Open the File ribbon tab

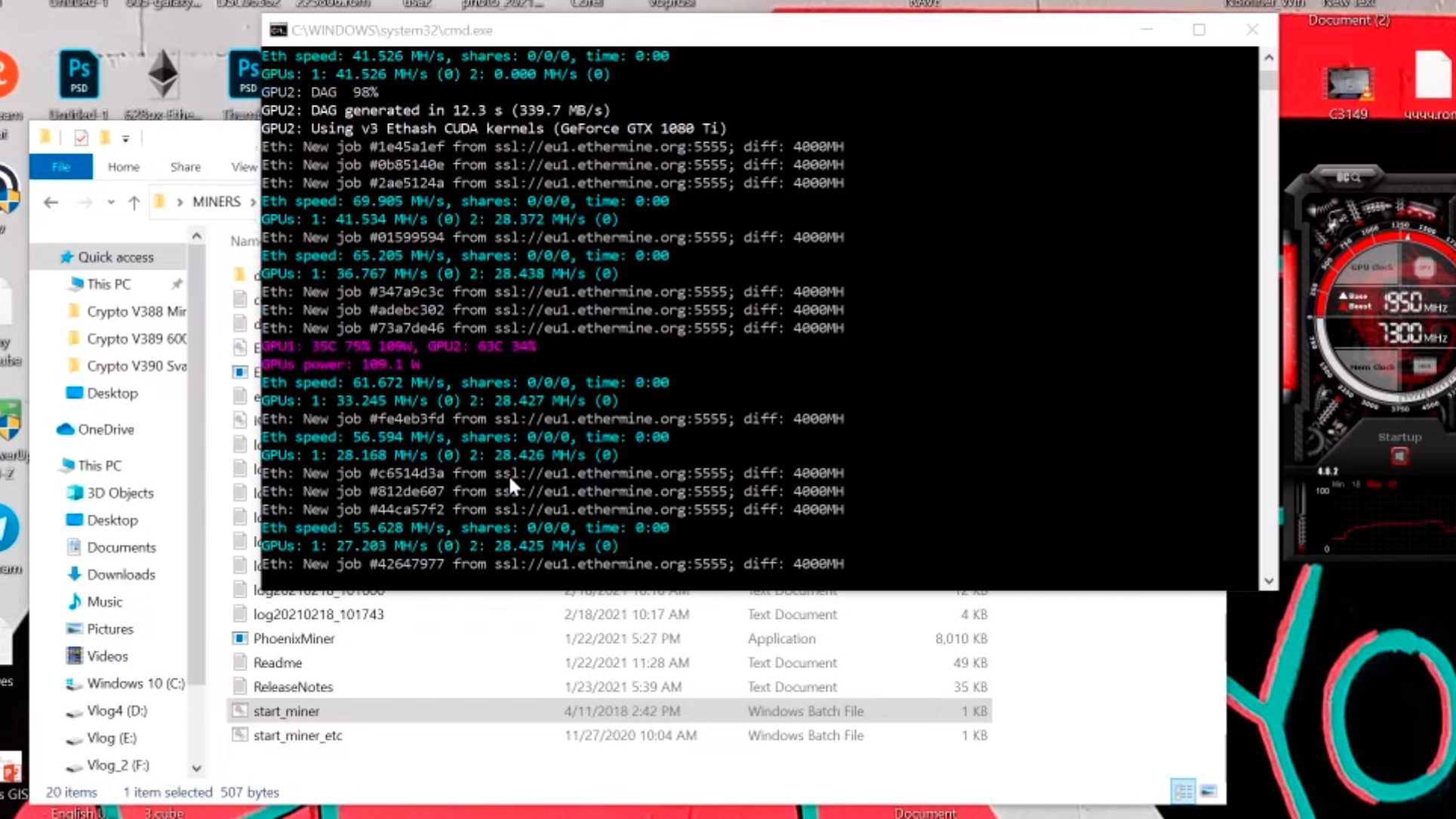pyautogui.click(x=61, y=167)
